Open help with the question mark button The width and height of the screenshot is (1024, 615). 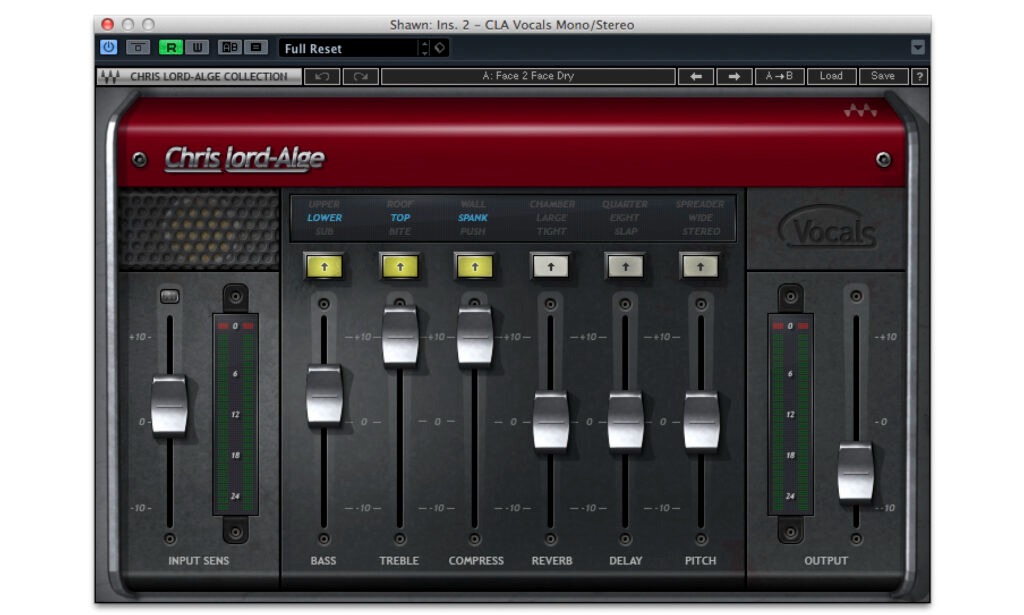tap(920, 76)
